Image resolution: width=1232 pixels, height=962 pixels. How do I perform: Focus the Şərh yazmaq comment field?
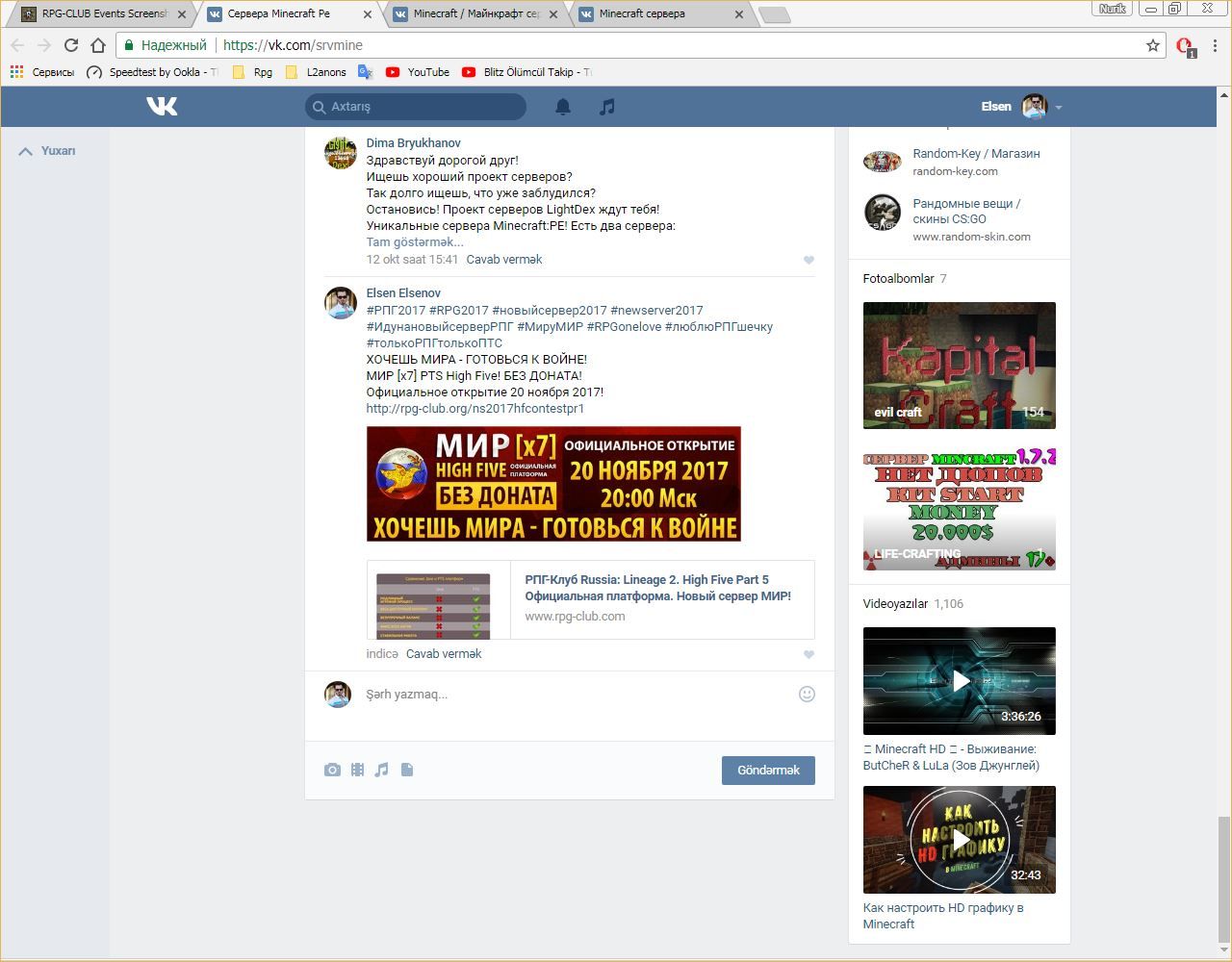(x=577, y=695)
